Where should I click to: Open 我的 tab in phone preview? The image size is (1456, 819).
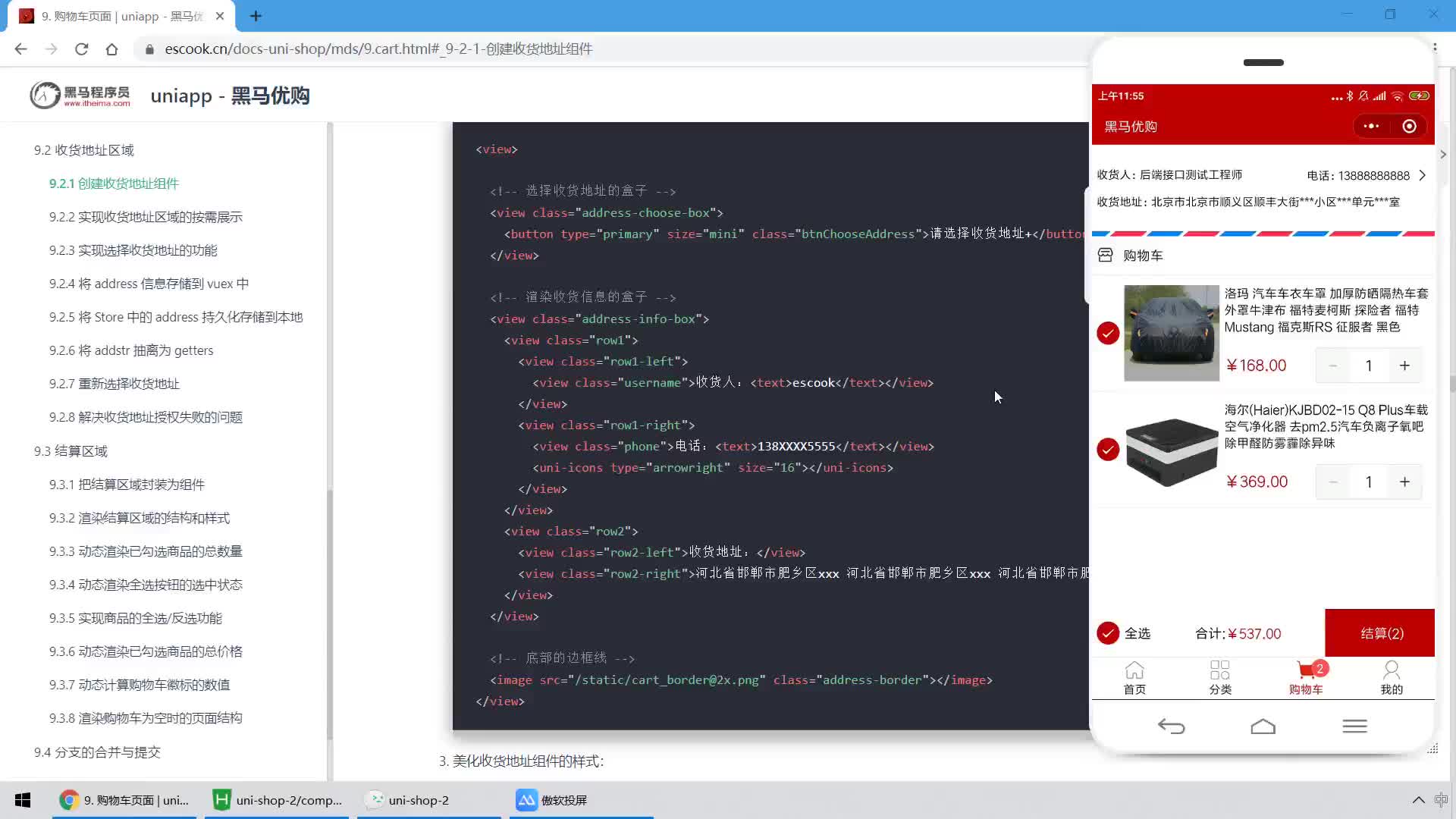pos(1392,677)
